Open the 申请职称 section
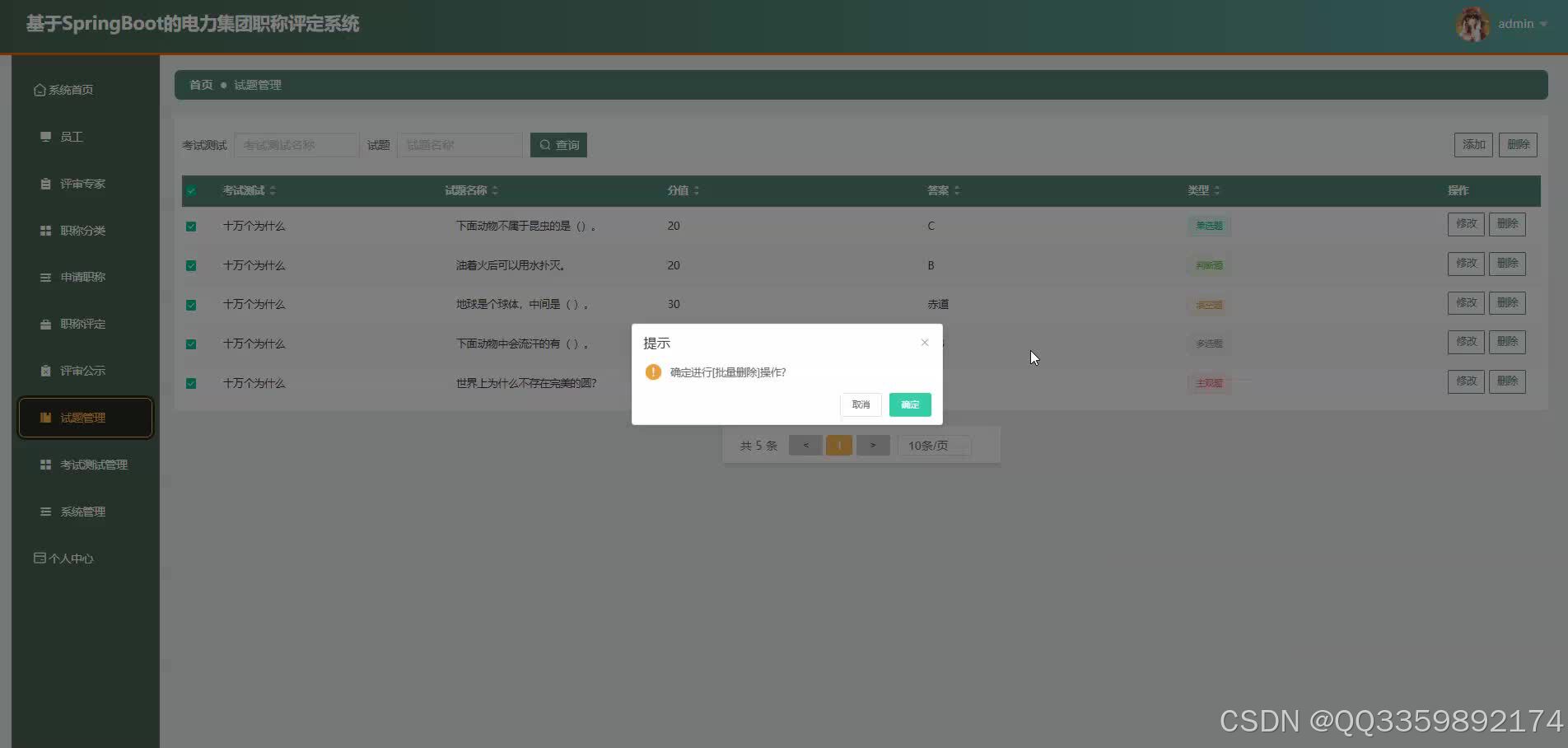 pos(82,277)
